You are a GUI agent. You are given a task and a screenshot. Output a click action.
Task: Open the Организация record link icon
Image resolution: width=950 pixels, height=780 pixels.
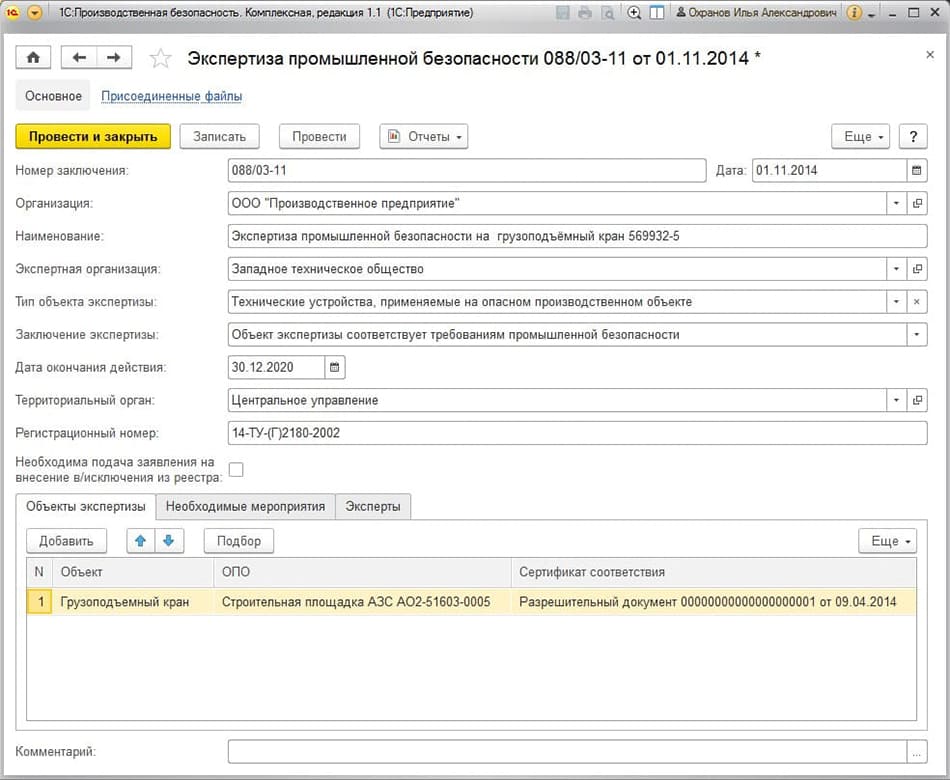(917, 203)
